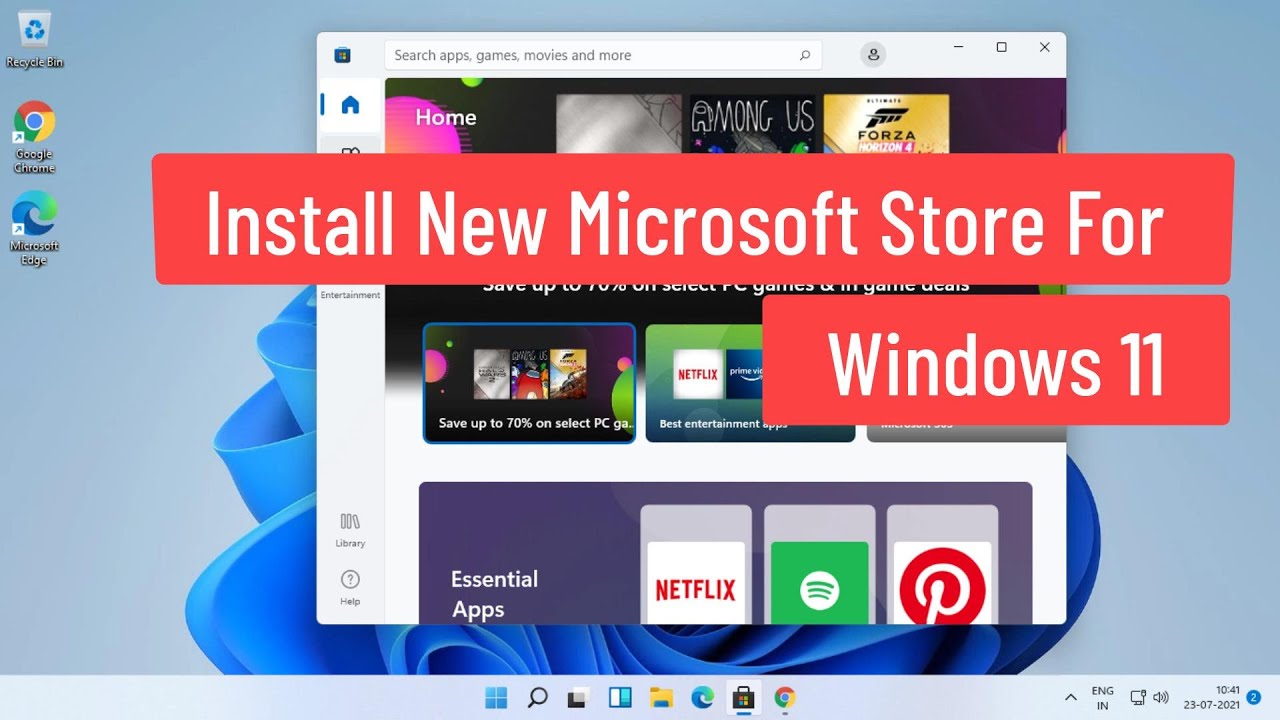Launch Chrome from the taskbar
The height and width of the screenshot is (720, 1280).
click(x=785, y=697)
